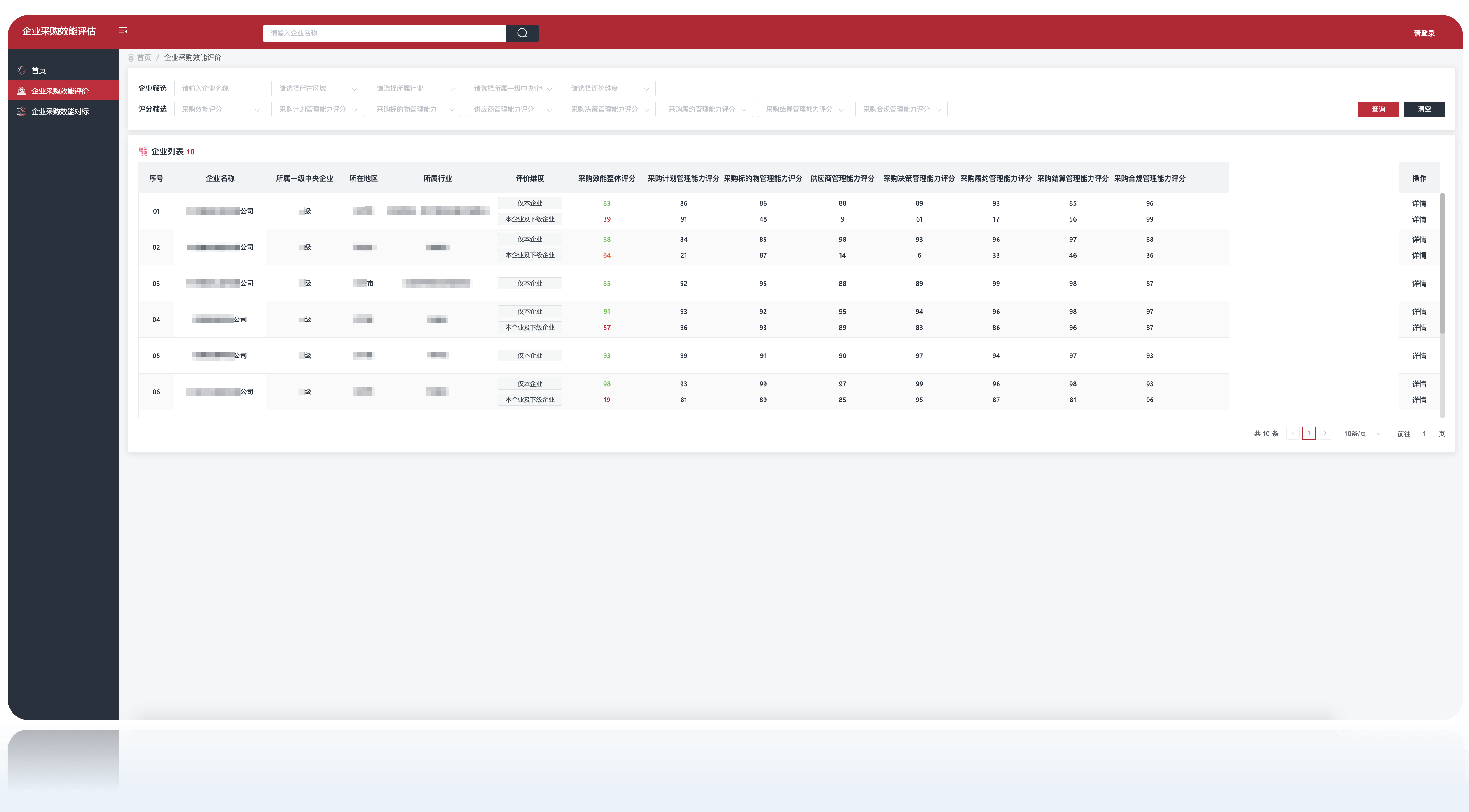This screenshot has width=1469, height=812.
Task: Click the table vertical scrollbar
Action: point(1442,263)
